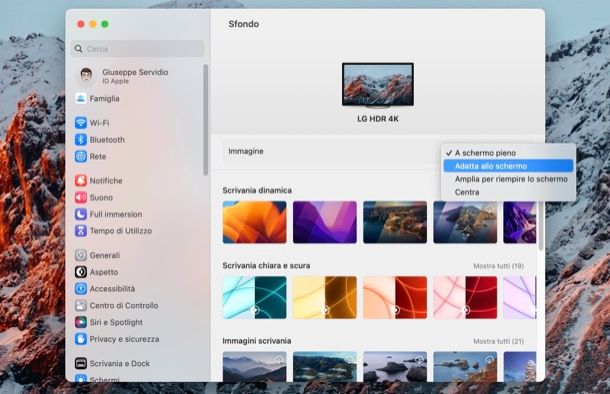Open the Generali gear icon
The image size is (610, 394).
click(81, 255)
